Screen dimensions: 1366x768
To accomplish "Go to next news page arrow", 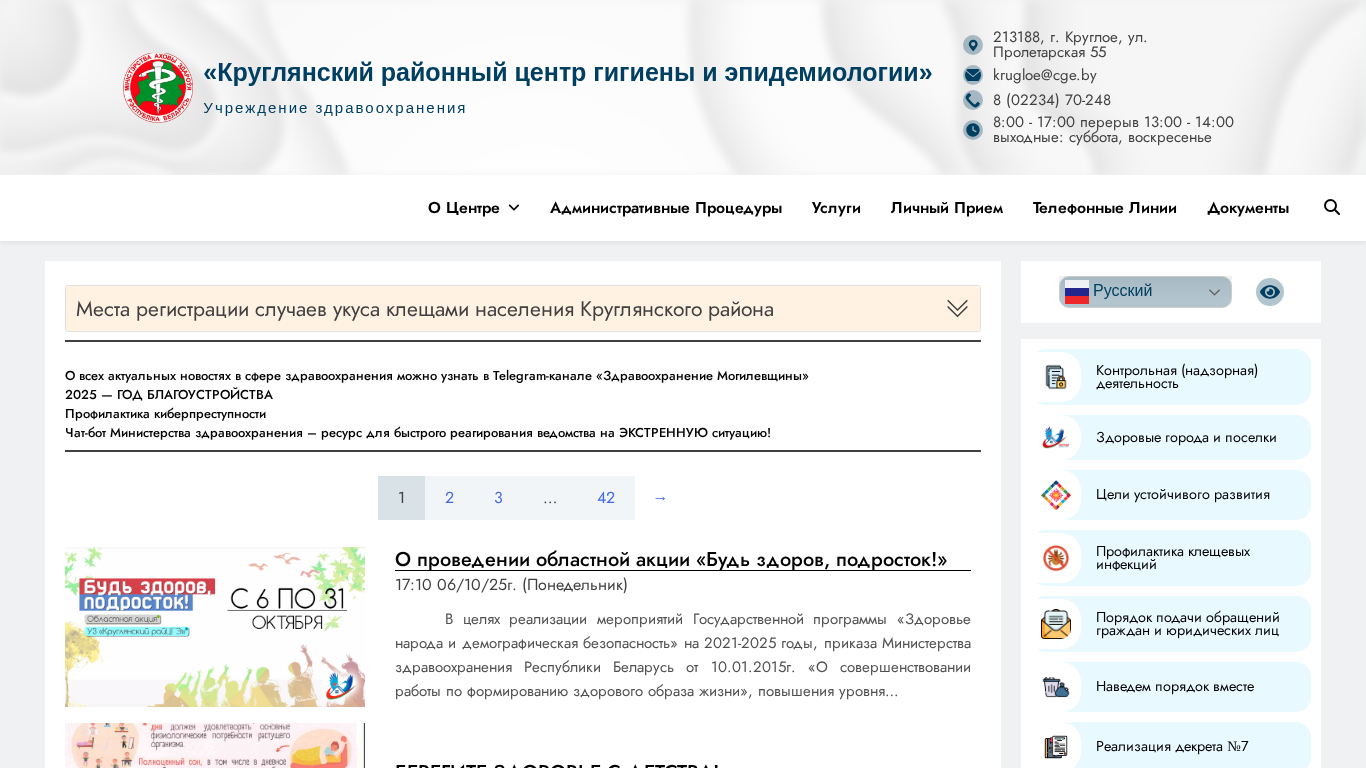I will point(660,498).
